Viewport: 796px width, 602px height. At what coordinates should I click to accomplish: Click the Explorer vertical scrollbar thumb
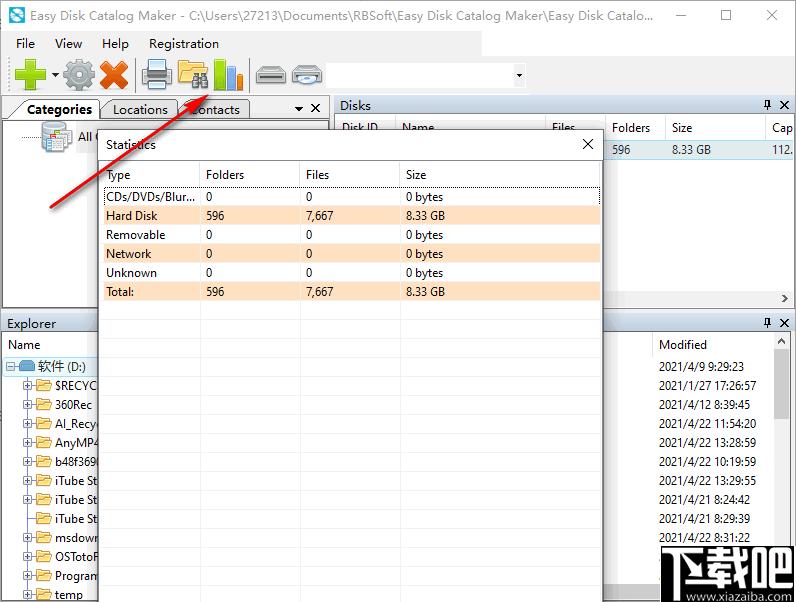(781, 383)
